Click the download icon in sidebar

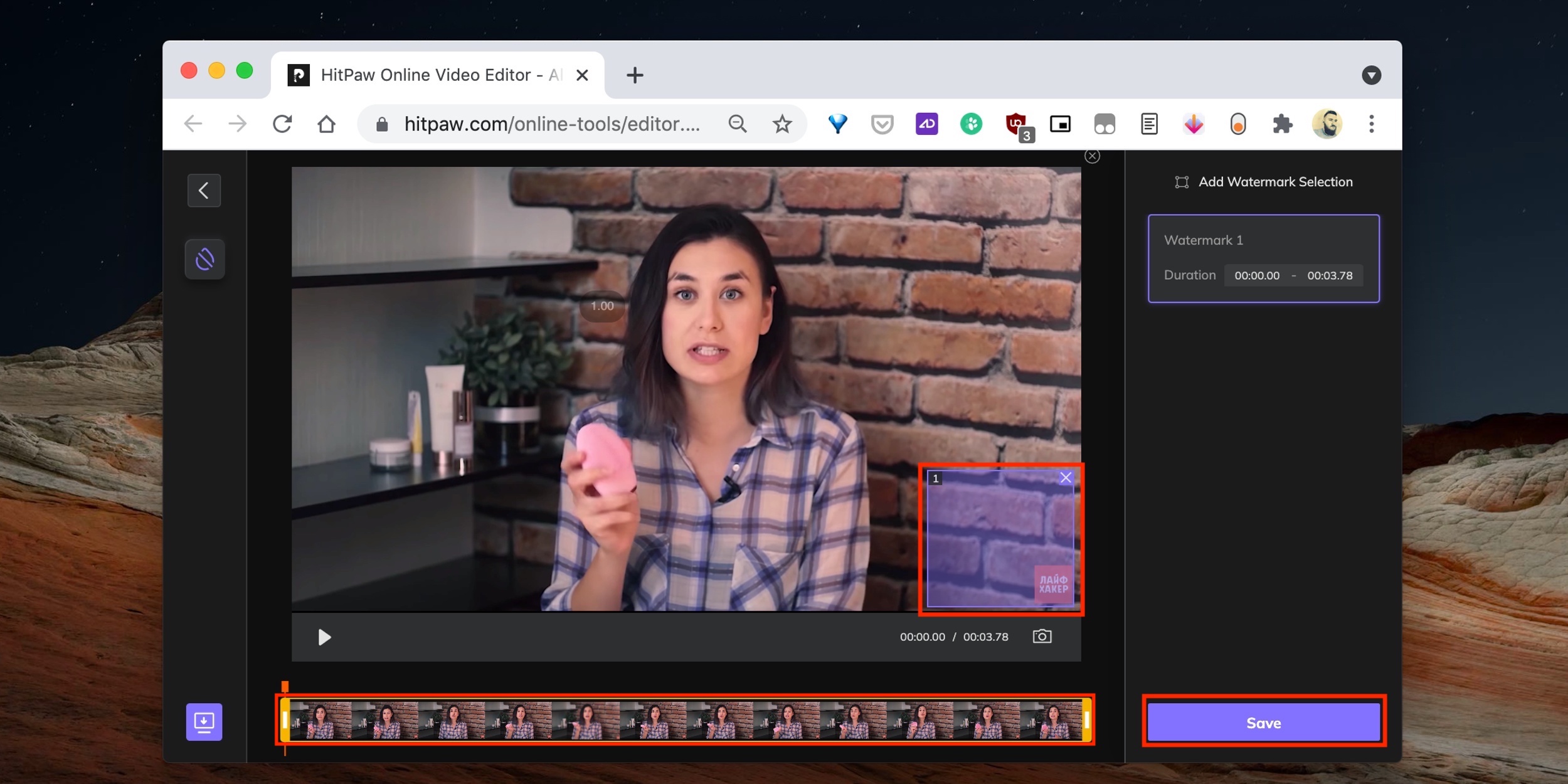tap(204, 722)
